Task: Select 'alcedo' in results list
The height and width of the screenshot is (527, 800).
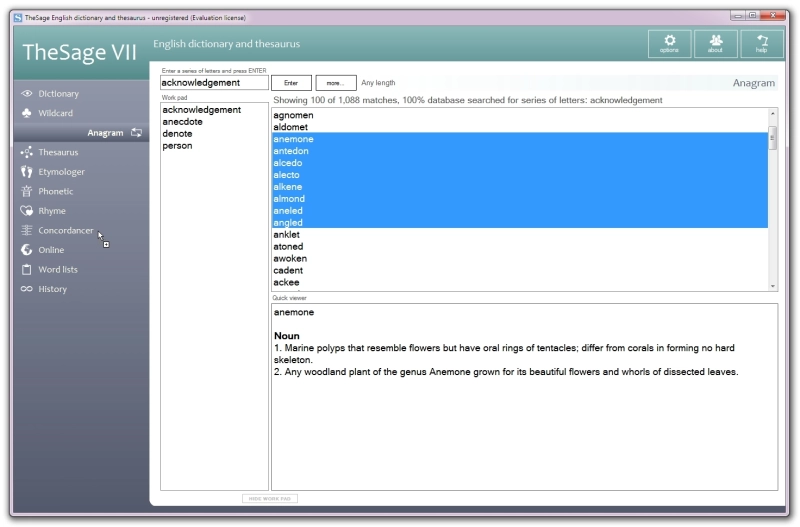Action: (520, 163)
